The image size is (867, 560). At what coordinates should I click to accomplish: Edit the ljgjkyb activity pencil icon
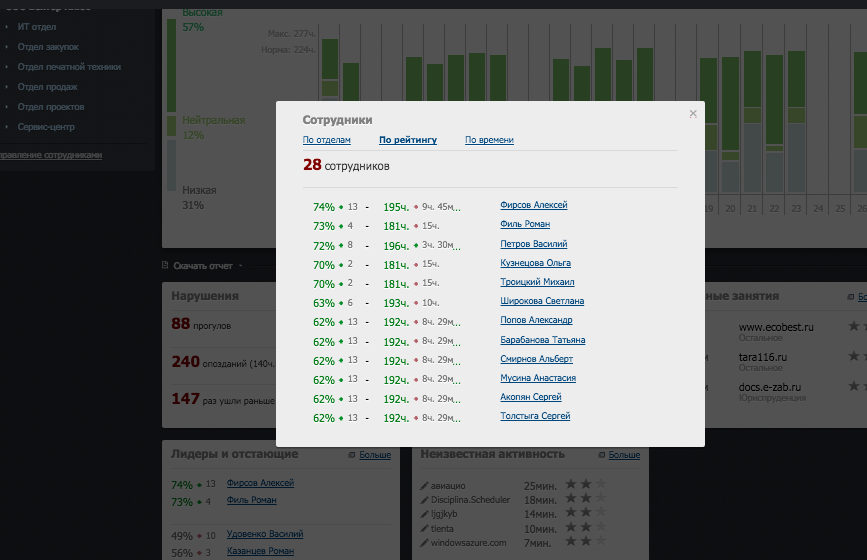click(424, 514)
